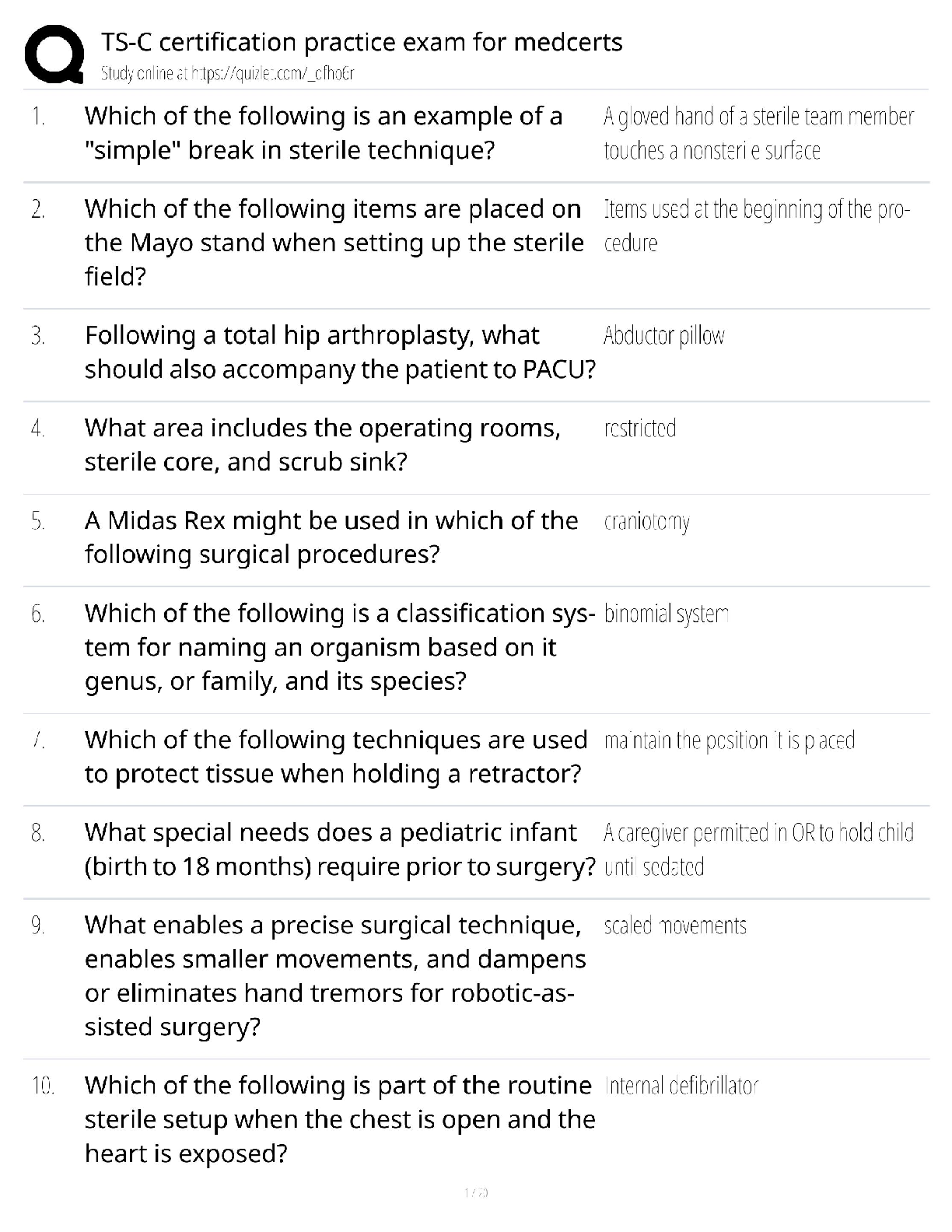Select the retractor tissue protection question
This screenshot has height=1232, width=952.
coord(335,757)
